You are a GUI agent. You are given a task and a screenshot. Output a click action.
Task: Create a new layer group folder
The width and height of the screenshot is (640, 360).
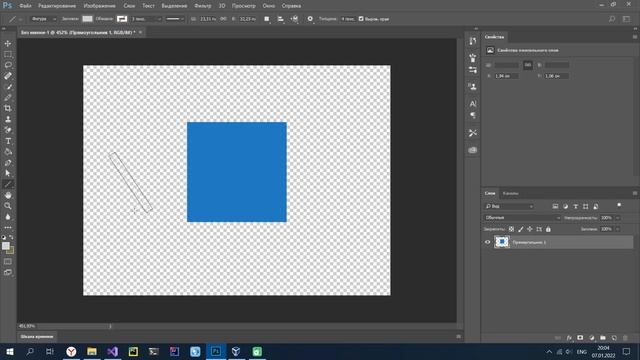[x=603, y=338]
